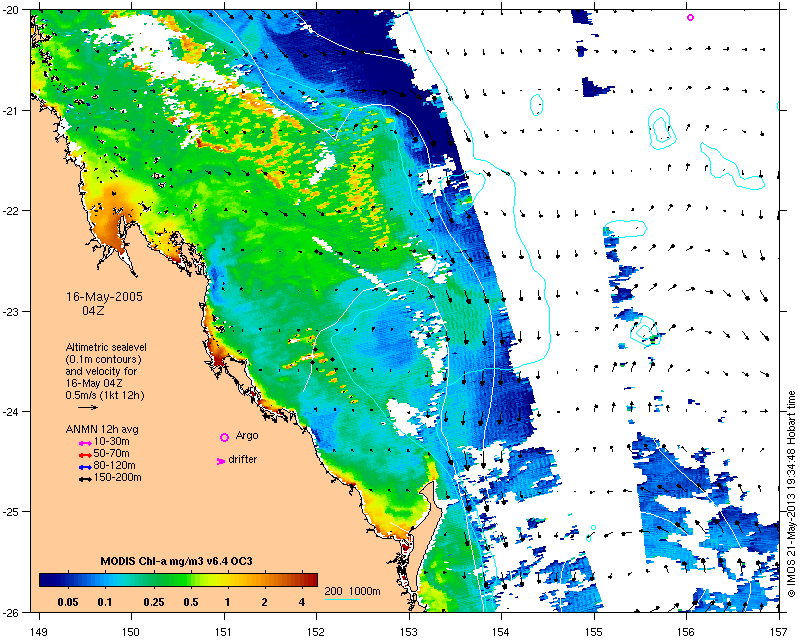This screenshot has width=800, height=640.
Task: Click the 'drifter' legend label
Action: [243, 459]
